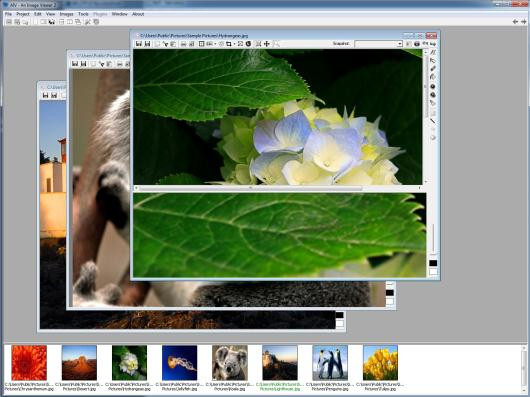Screen dimensions: 530x397
Task: Click the thumbnail strip's vertical scrollbar
Action: pyautogui.click(x=524, y=368)
